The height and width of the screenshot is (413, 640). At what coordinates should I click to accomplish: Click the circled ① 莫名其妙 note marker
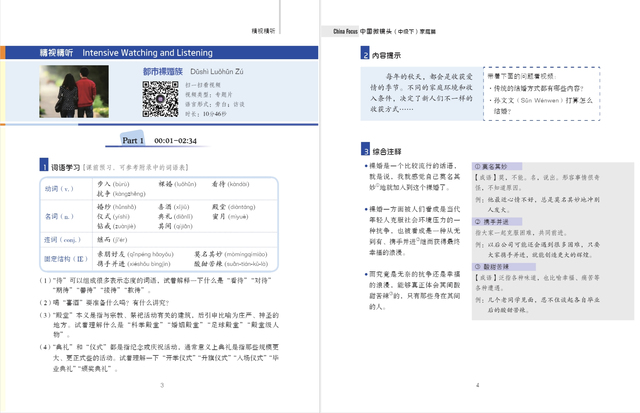(x=477, y=165)
